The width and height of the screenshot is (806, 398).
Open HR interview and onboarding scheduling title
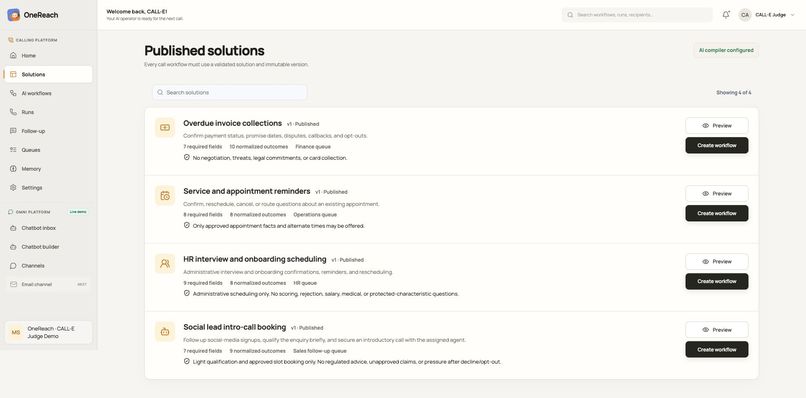[255, 259]
